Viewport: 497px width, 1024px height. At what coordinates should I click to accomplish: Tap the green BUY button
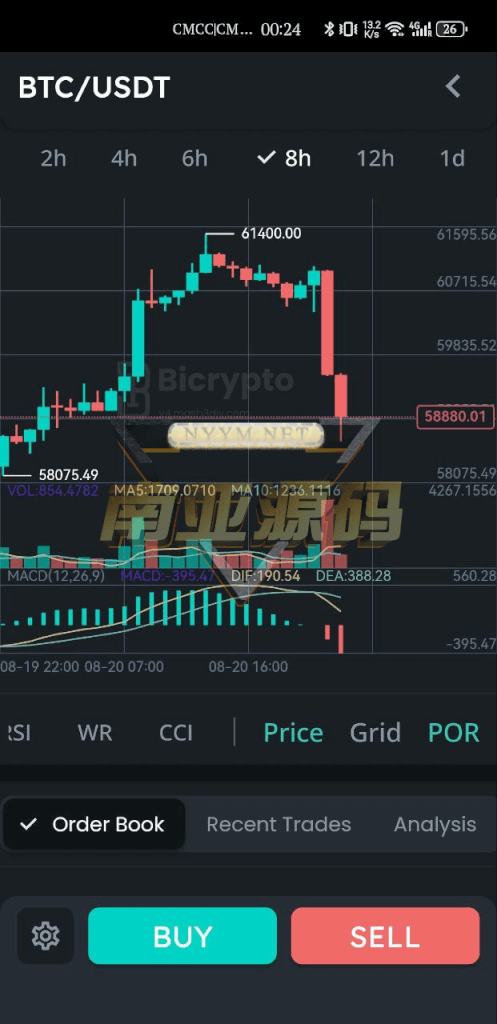[x=182, y=936]
